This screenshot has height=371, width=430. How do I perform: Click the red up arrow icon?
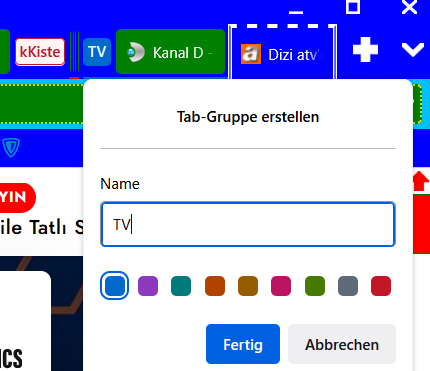(x=421, y=181)
